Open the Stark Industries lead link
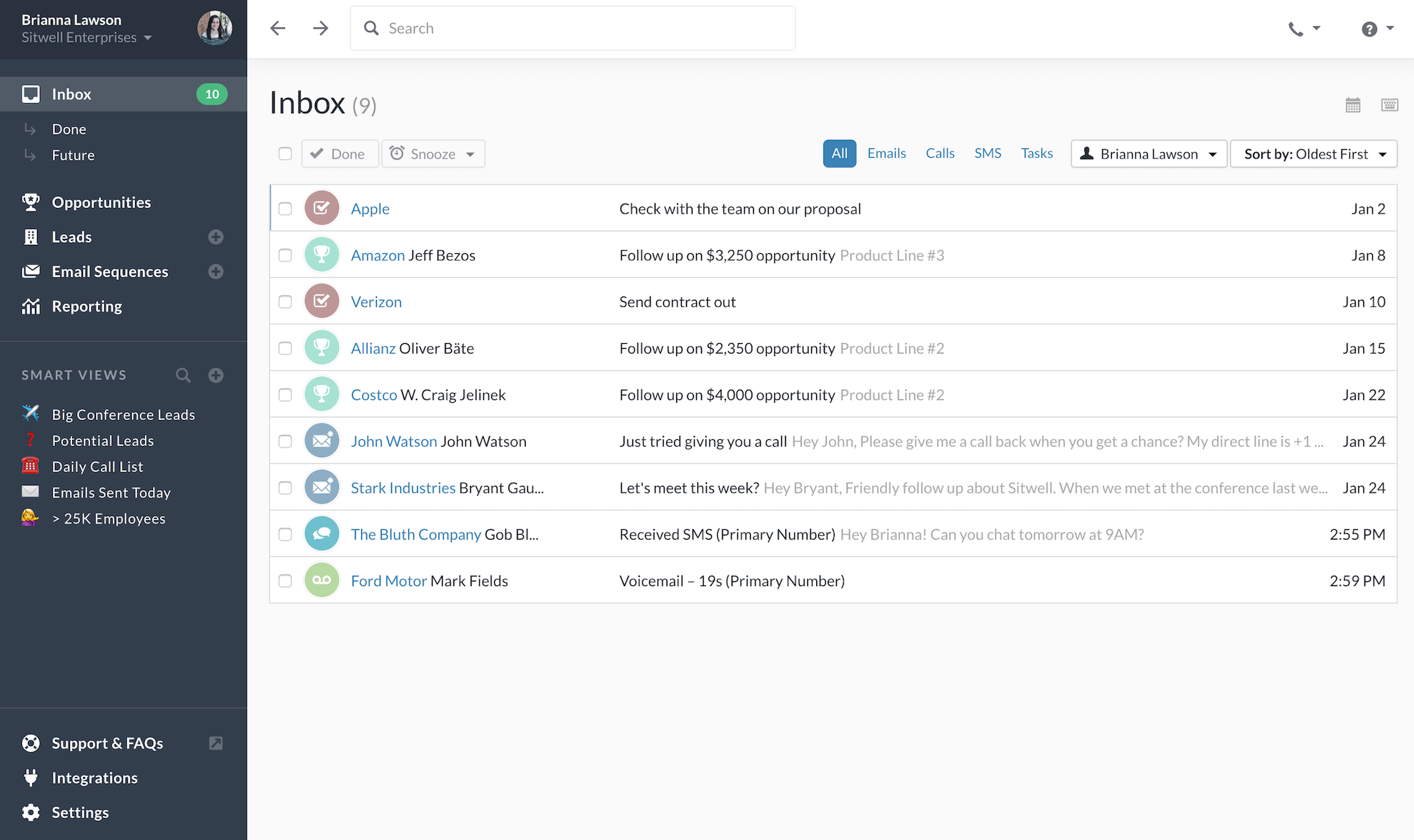Image resolution: width=1414 pixels, height=840 pixels. pos(403,488)
